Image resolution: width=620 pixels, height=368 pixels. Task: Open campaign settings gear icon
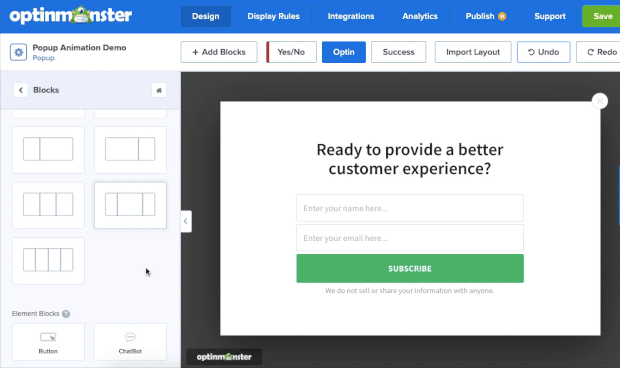(x=18, y=52)
